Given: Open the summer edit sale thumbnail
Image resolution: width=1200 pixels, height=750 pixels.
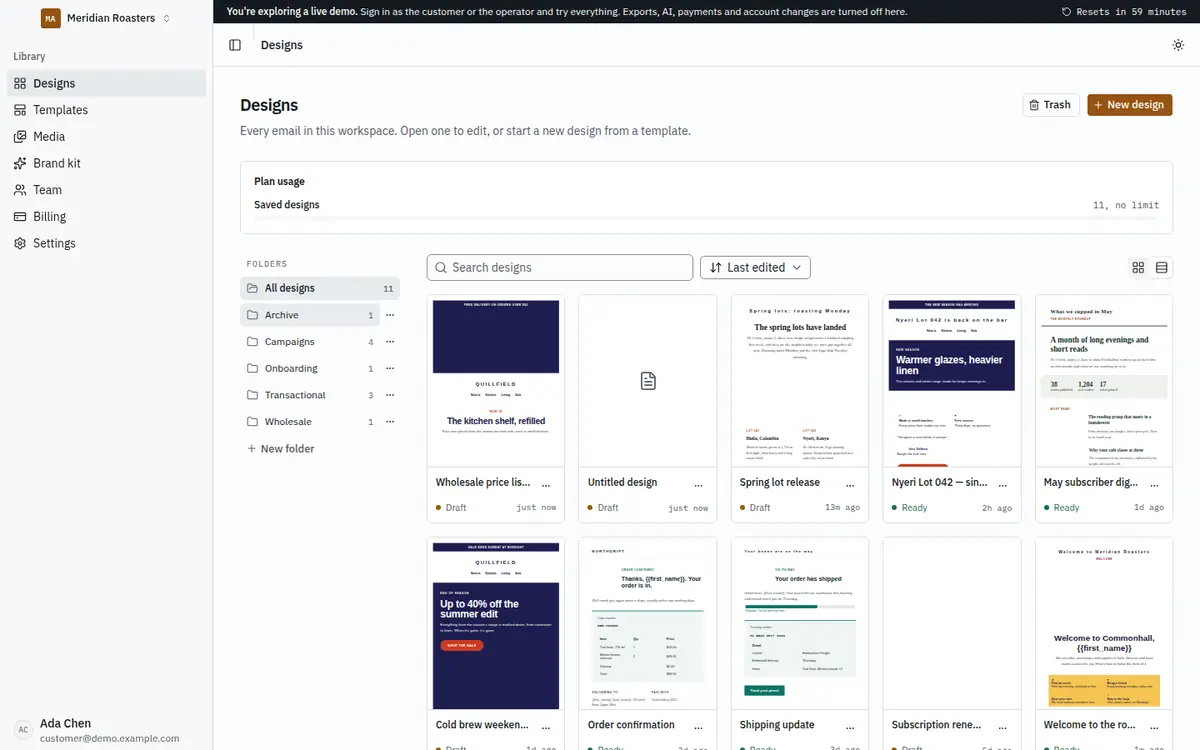Looking at the screenshot, I should [x=496, y=624].
